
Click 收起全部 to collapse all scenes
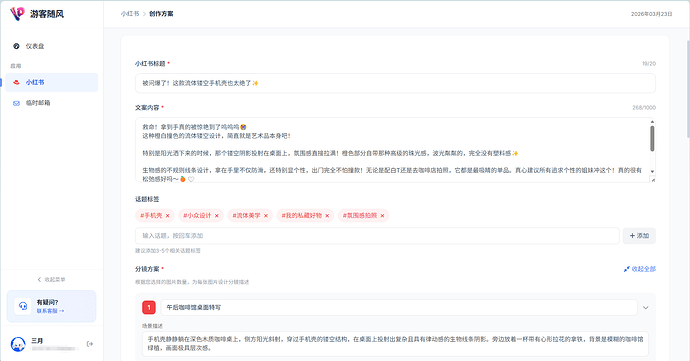tap(644, 269)
